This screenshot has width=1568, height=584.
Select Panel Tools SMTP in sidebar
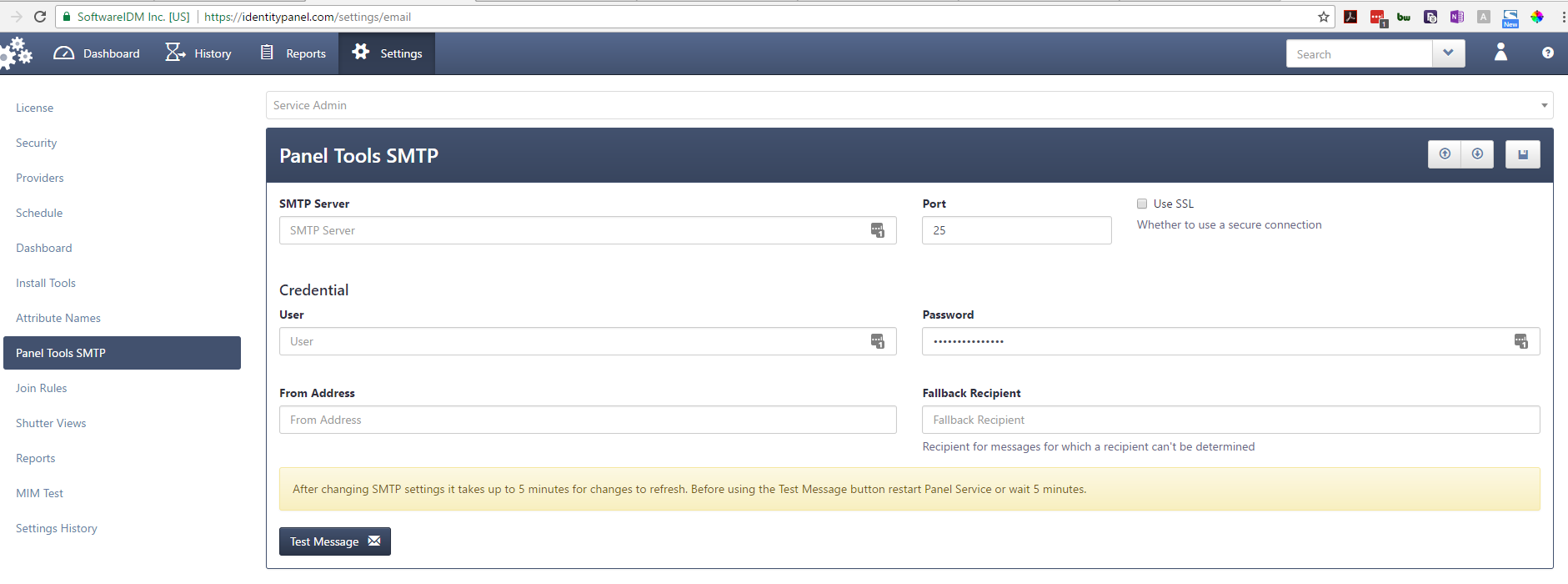(x=122, y=353)
